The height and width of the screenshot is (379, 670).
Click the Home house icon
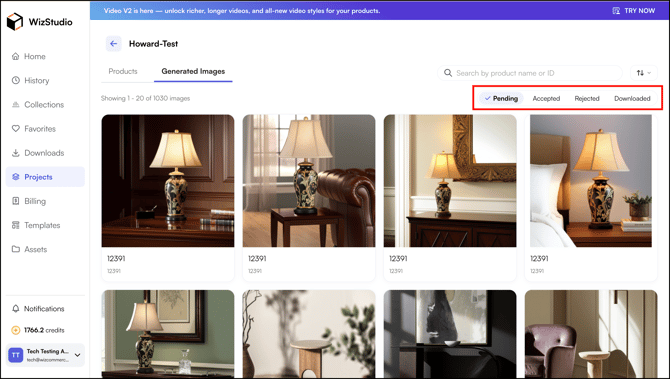point(16,56)
